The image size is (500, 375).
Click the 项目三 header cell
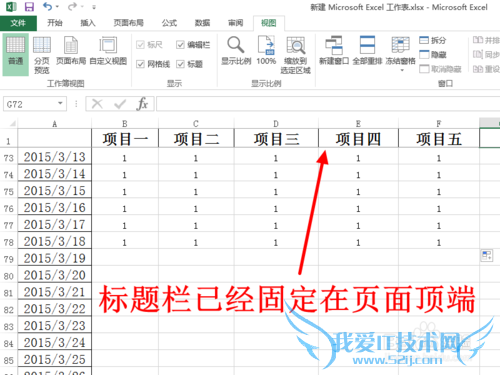pos(276,139)
